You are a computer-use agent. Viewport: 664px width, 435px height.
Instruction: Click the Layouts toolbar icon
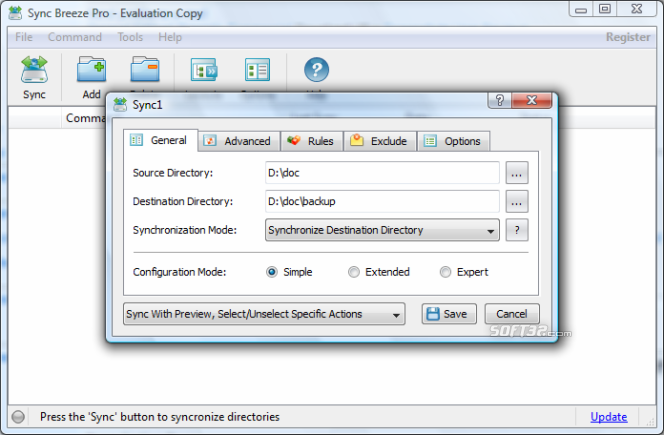point(204,70)
